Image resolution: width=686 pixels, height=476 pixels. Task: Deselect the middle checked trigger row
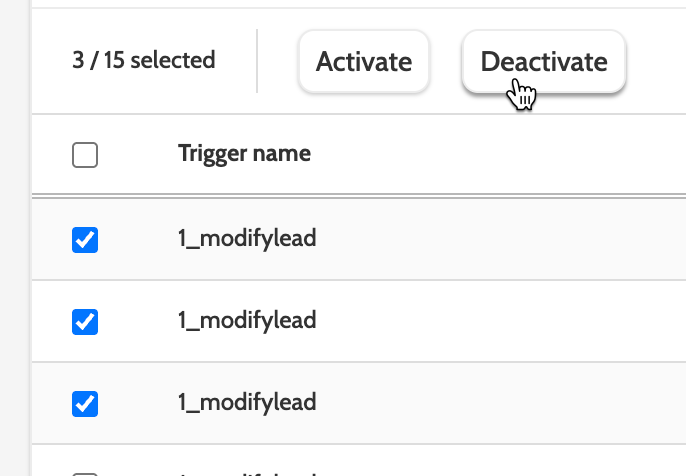[86, 321]
